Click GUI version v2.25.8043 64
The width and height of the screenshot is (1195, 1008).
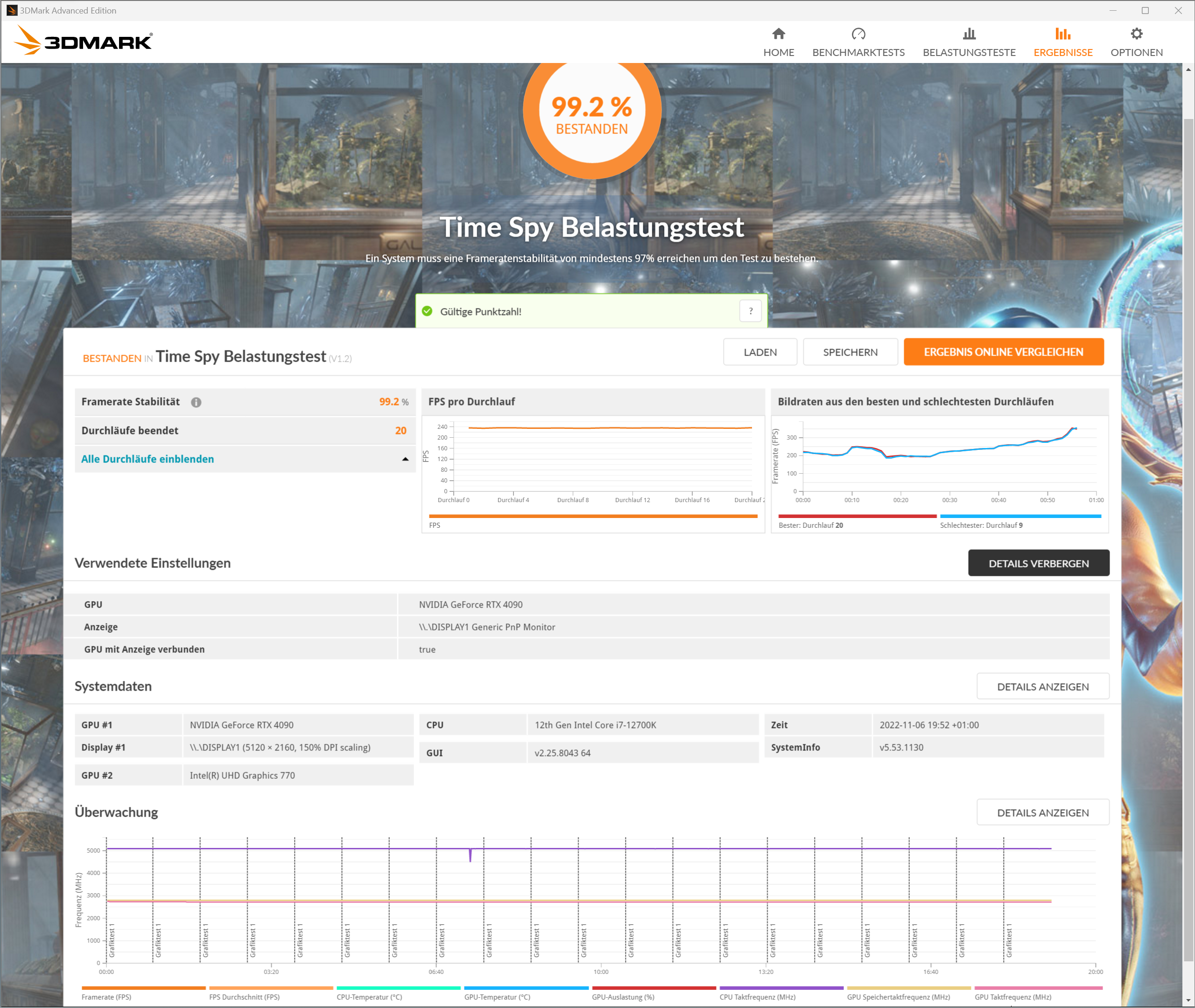click(x=562, y=753)
